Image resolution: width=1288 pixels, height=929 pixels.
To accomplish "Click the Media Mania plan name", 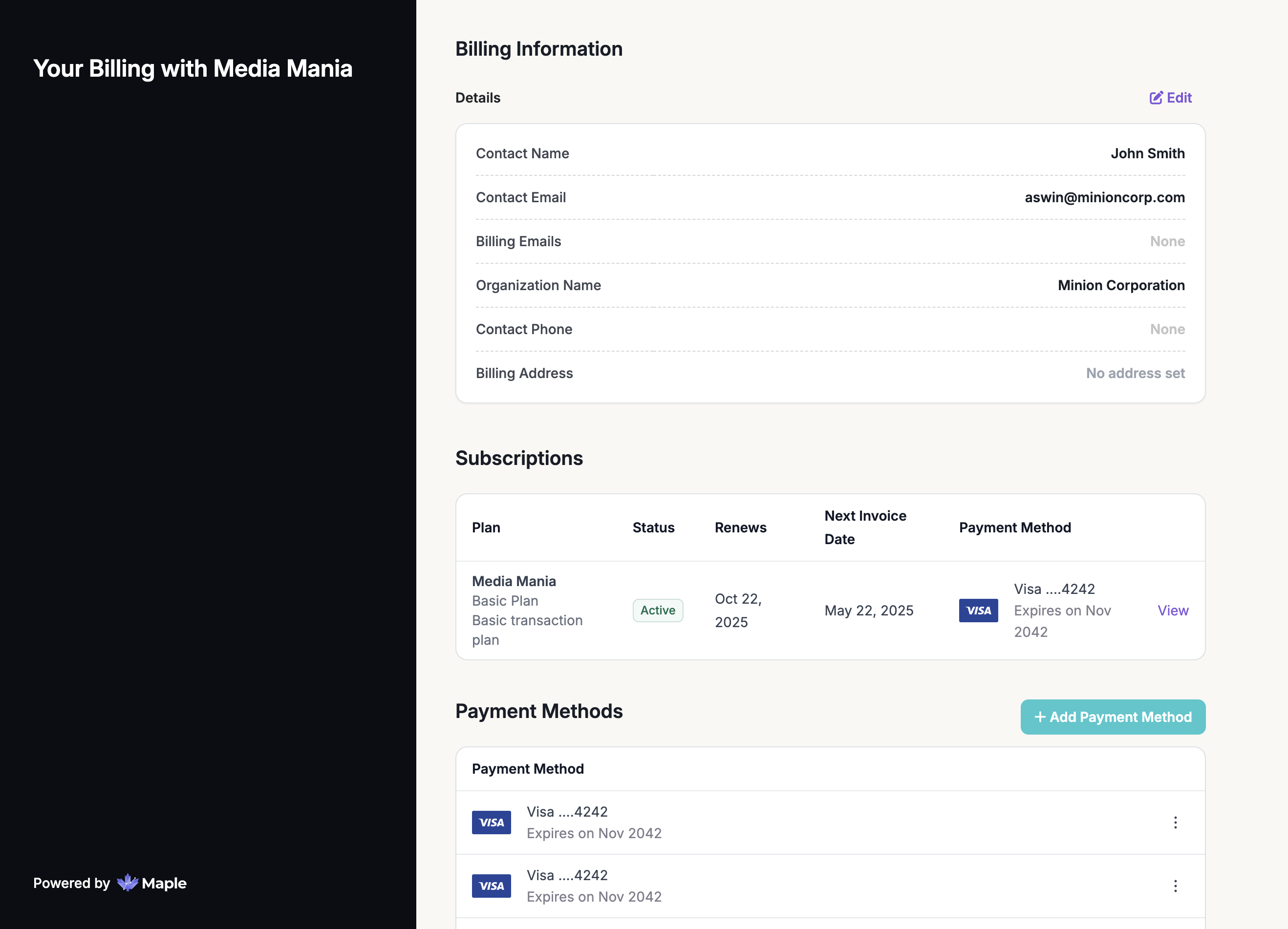I will click(x=514, y=581).
